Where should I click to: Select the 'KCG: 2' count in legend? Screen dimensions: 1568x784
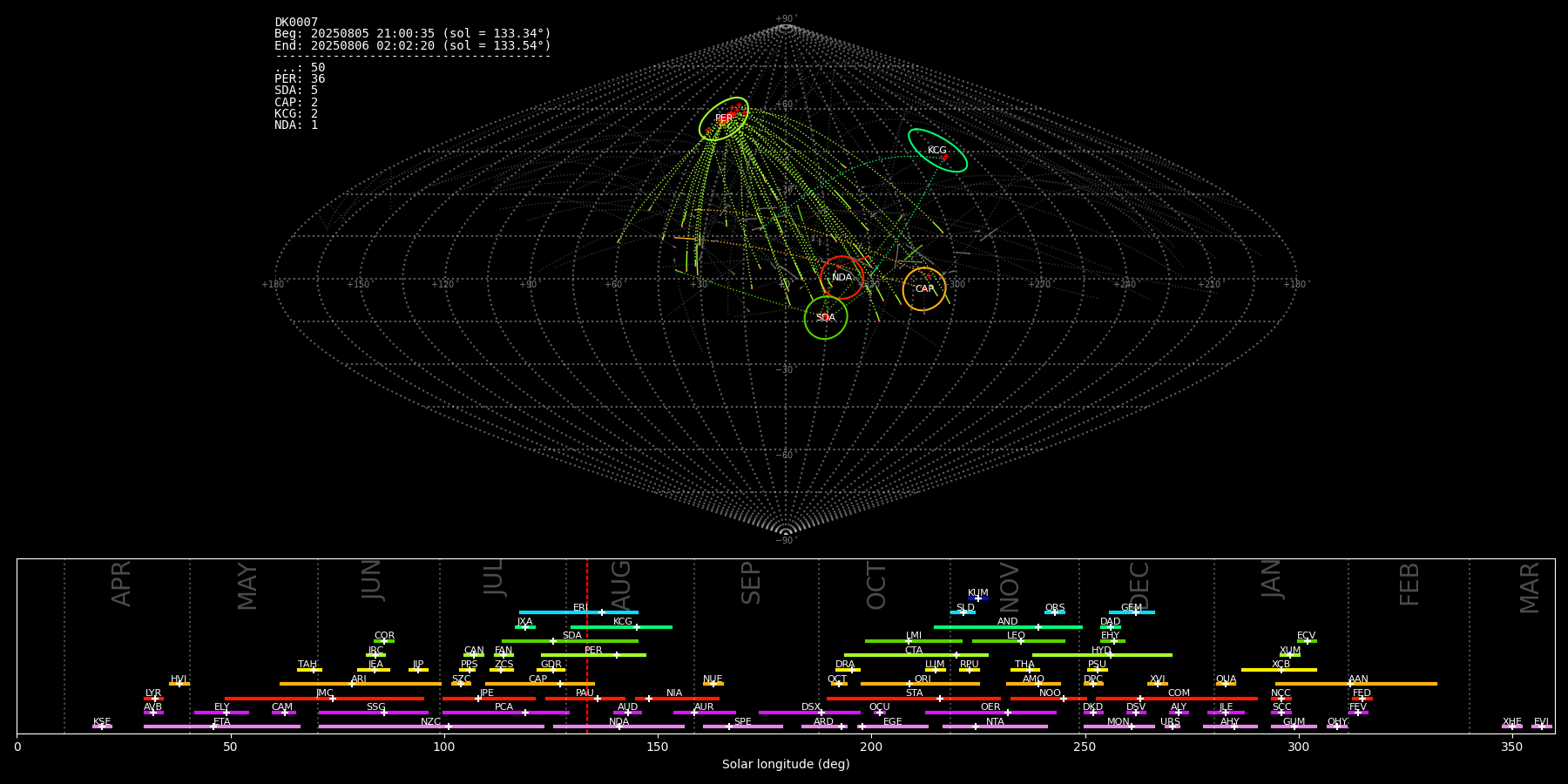click(x=296, y=114)
